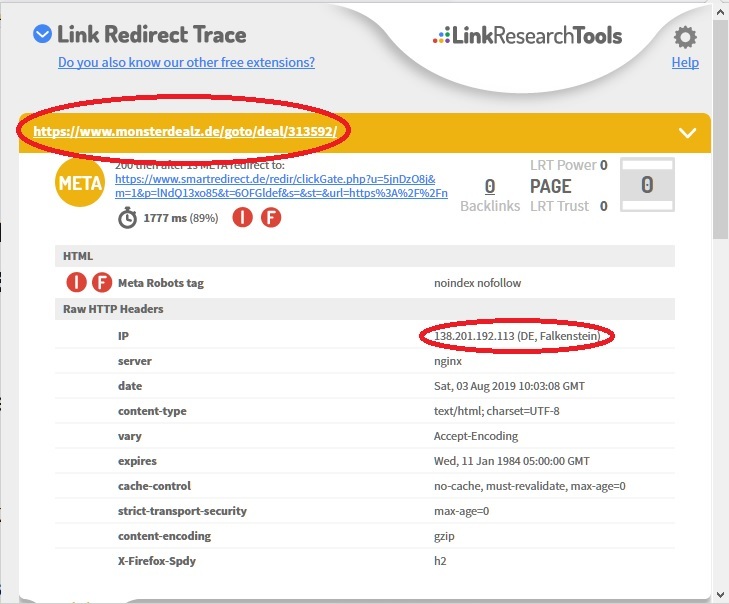Click the red I icon beside the load time
This screenshot has height=604, width=729.
click(x=243, y=218)
